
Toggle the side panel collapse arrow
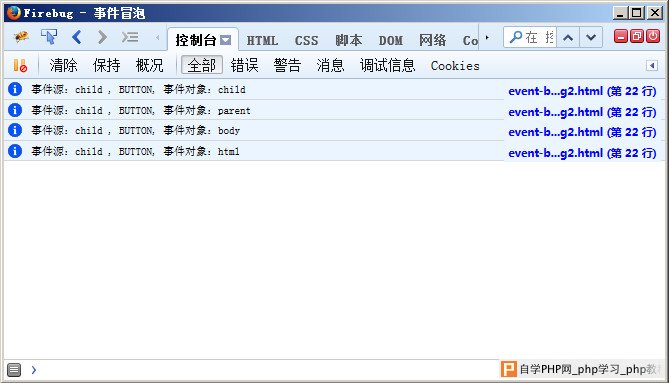652,65
